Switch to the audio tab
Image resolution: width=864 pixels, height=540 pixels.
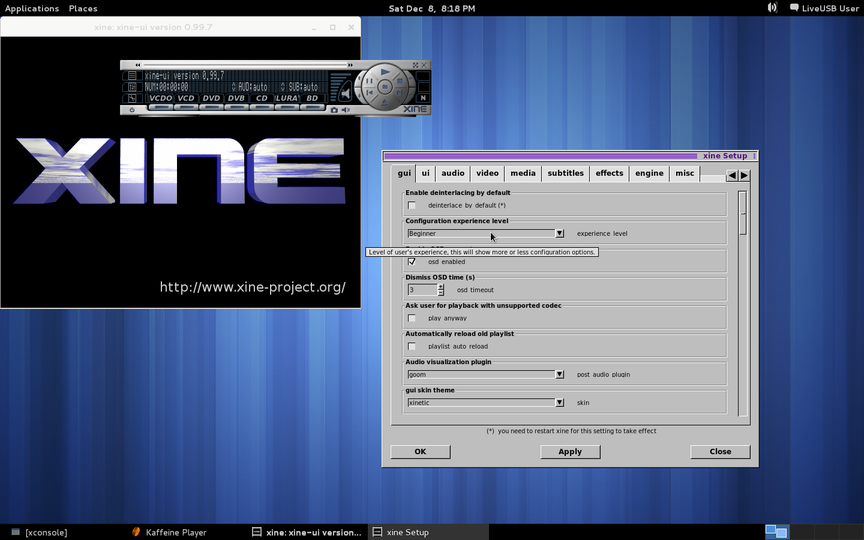pos(453,173)
